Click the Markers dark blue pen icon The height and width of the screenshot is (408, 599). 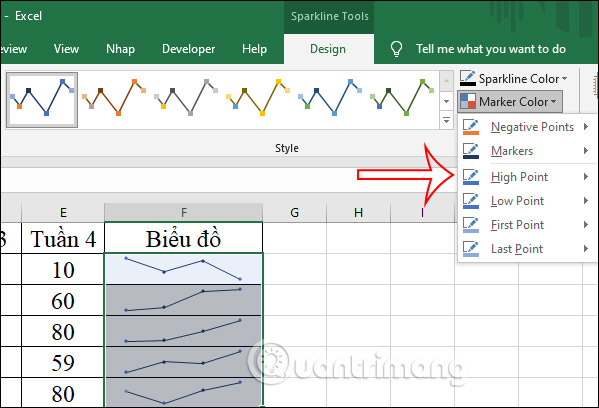[471, 151]
